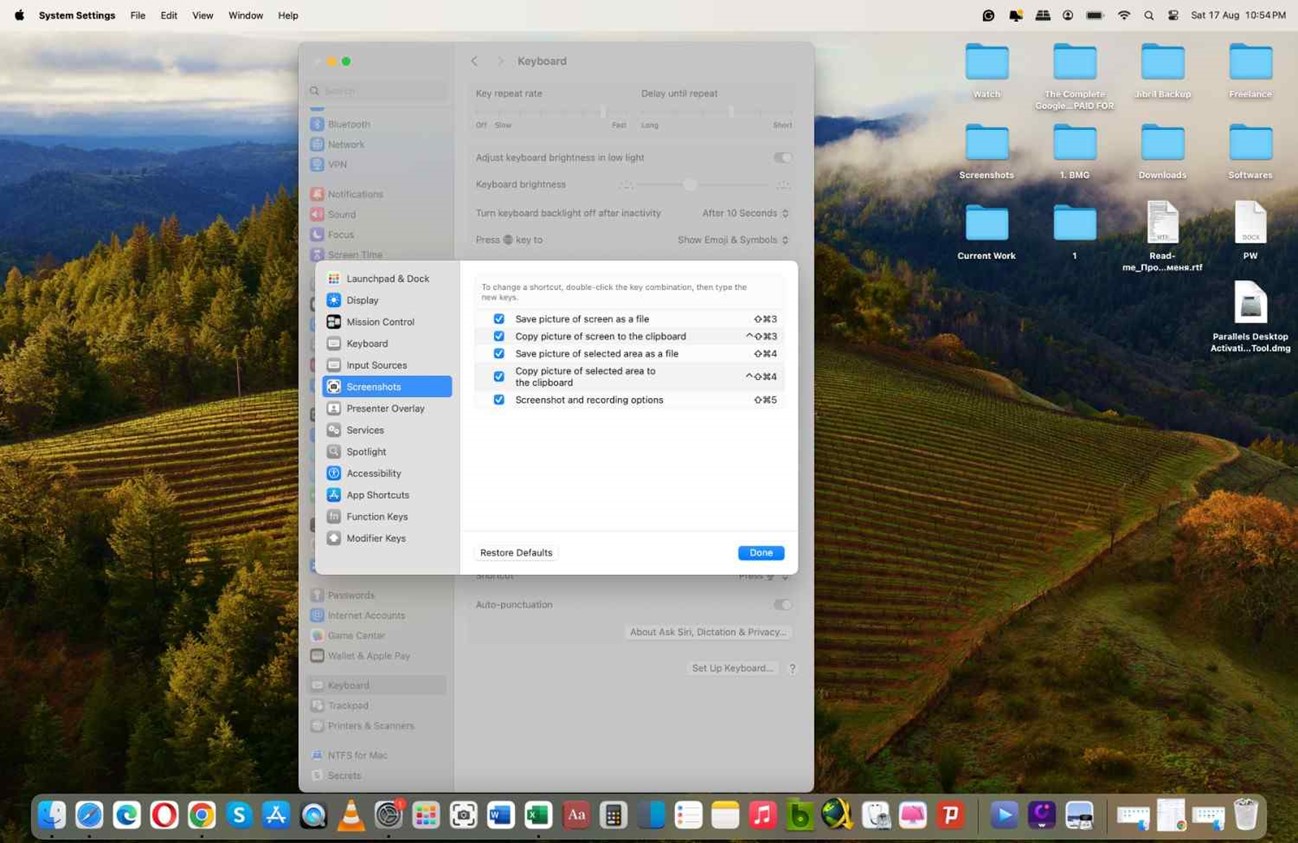Open the Music app in the Dock

click(763, 815)
